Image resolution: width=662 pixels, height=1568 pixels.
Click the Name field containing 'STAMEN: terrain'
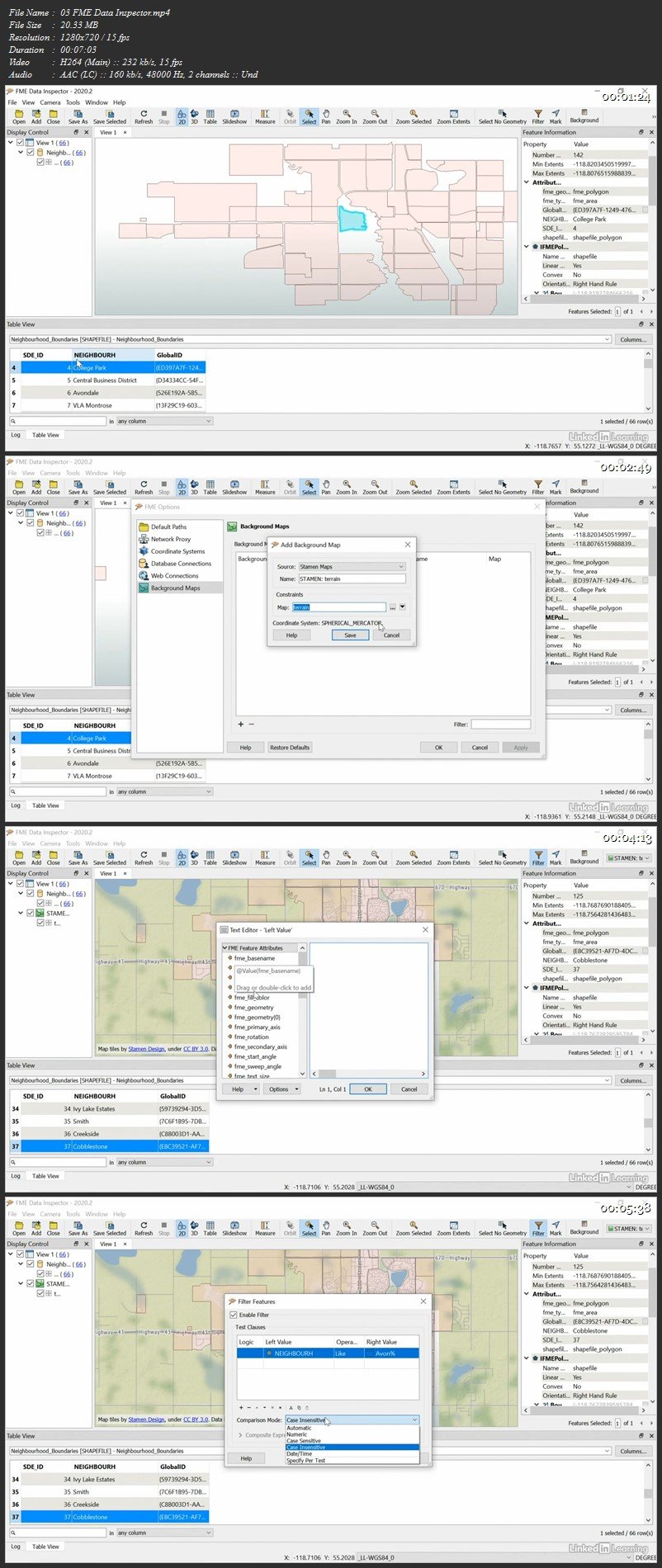[352, 579]
